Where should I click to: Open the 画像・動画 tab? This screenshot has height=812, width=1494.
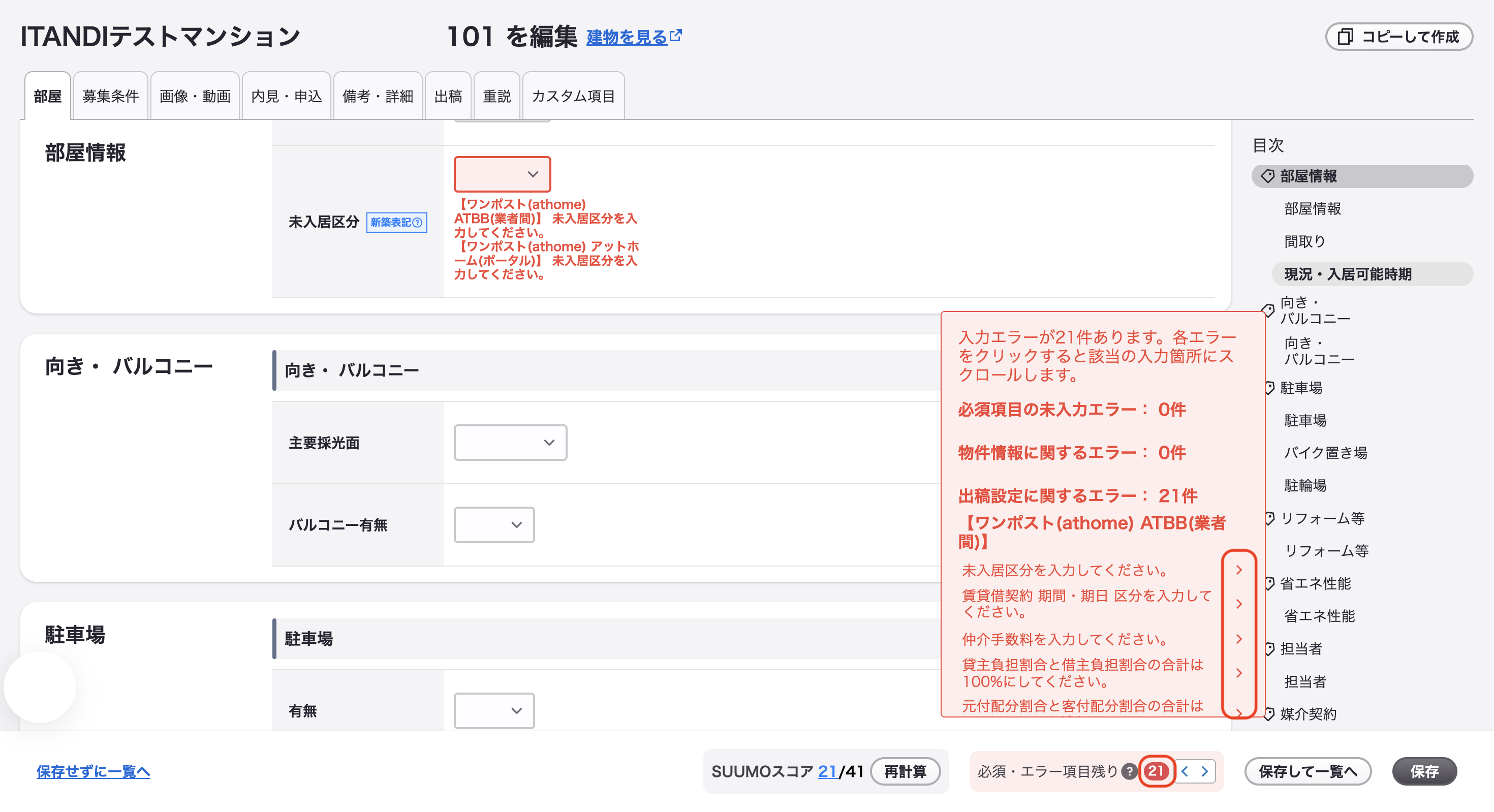tap(195, 96)
